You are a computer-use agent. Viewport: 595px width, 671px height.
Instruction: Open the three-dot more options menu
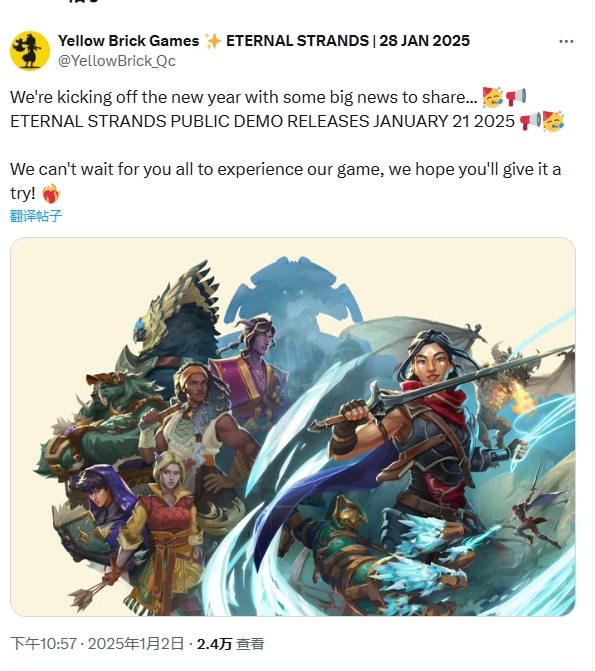coord(566,42)
